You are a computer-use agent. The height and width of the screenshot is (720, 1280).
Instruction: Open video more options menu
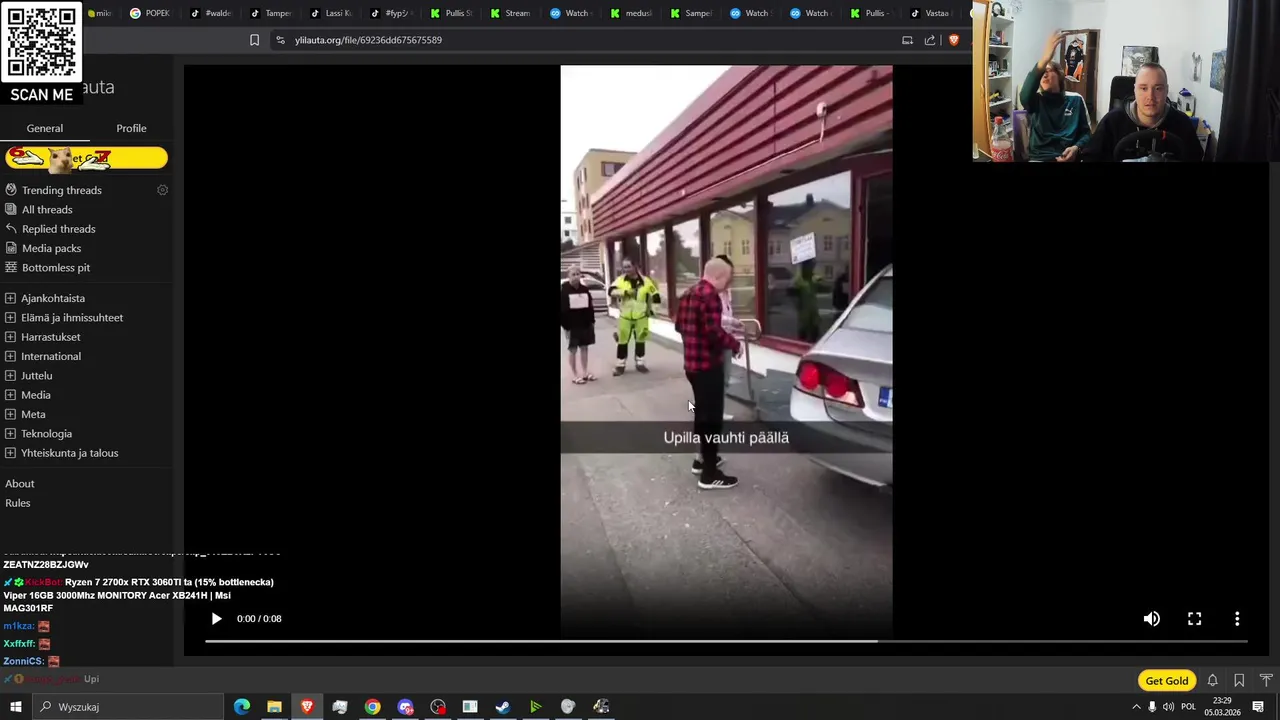point(1237,619)
